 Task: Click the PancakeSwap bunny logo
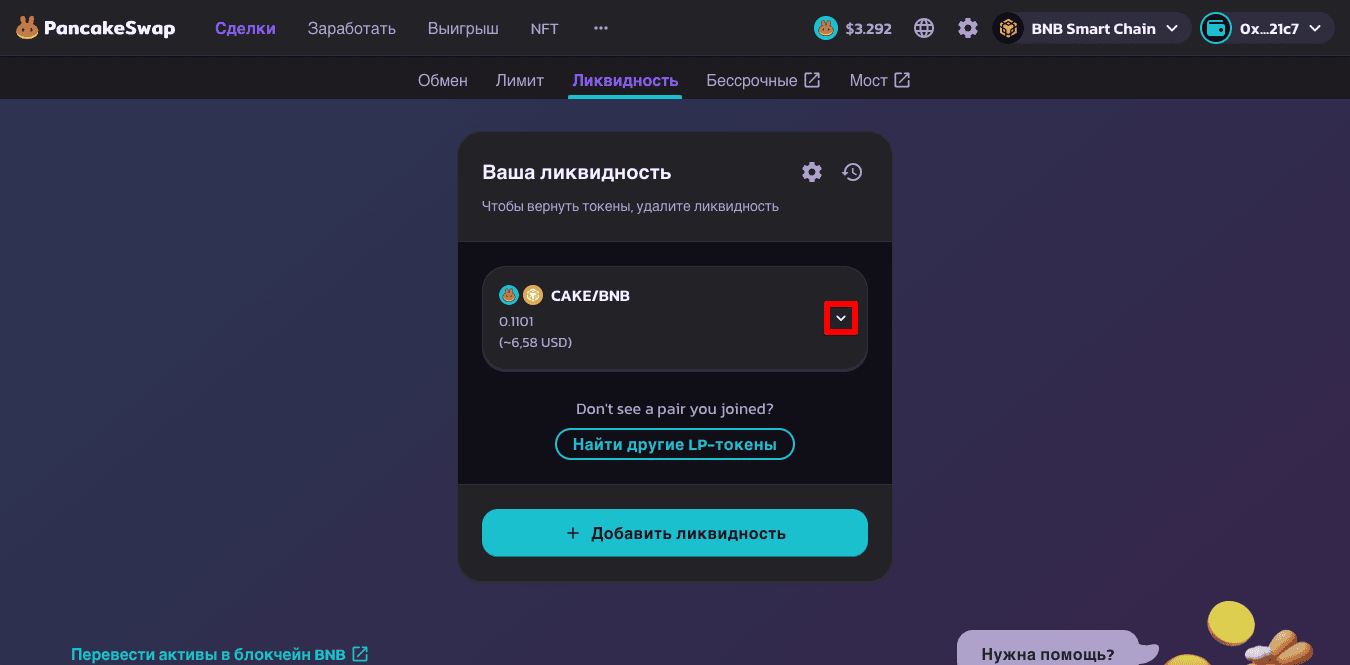pyautogui.click(x=27, y=28)
